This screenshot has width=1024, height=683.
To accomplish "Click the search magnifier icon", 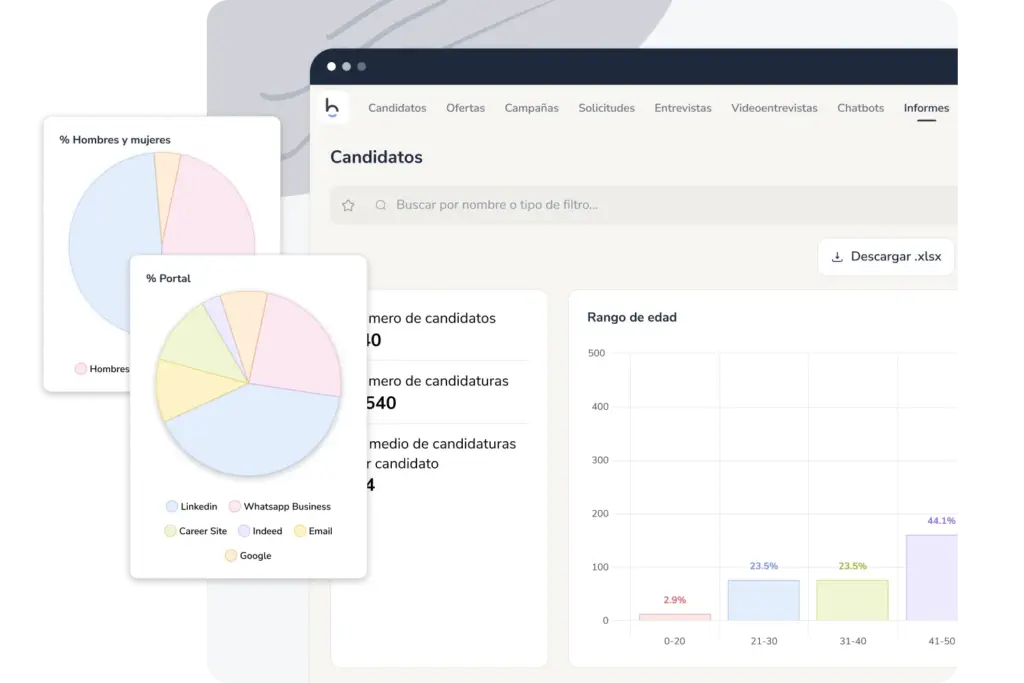I will pos(381,205).
